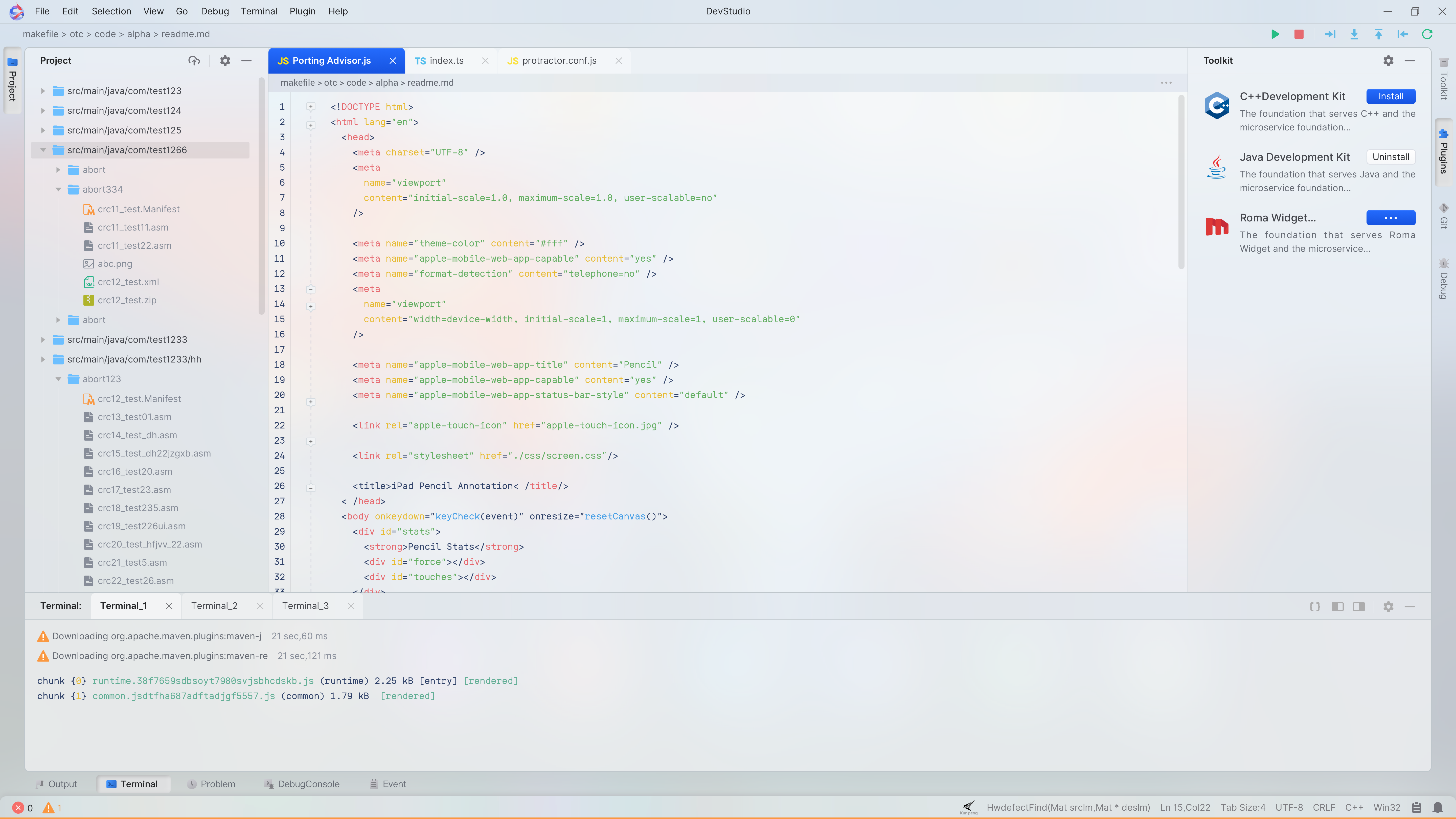Toggle left split layout for the terminal
The image size is (1456, 819).
1337,606
